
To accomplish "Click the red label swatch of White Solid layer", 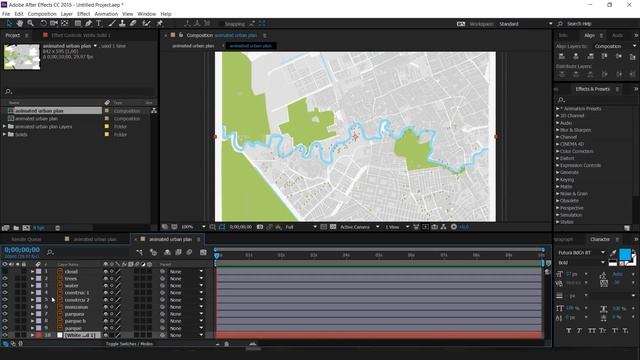I will click(x=38, y=335).
